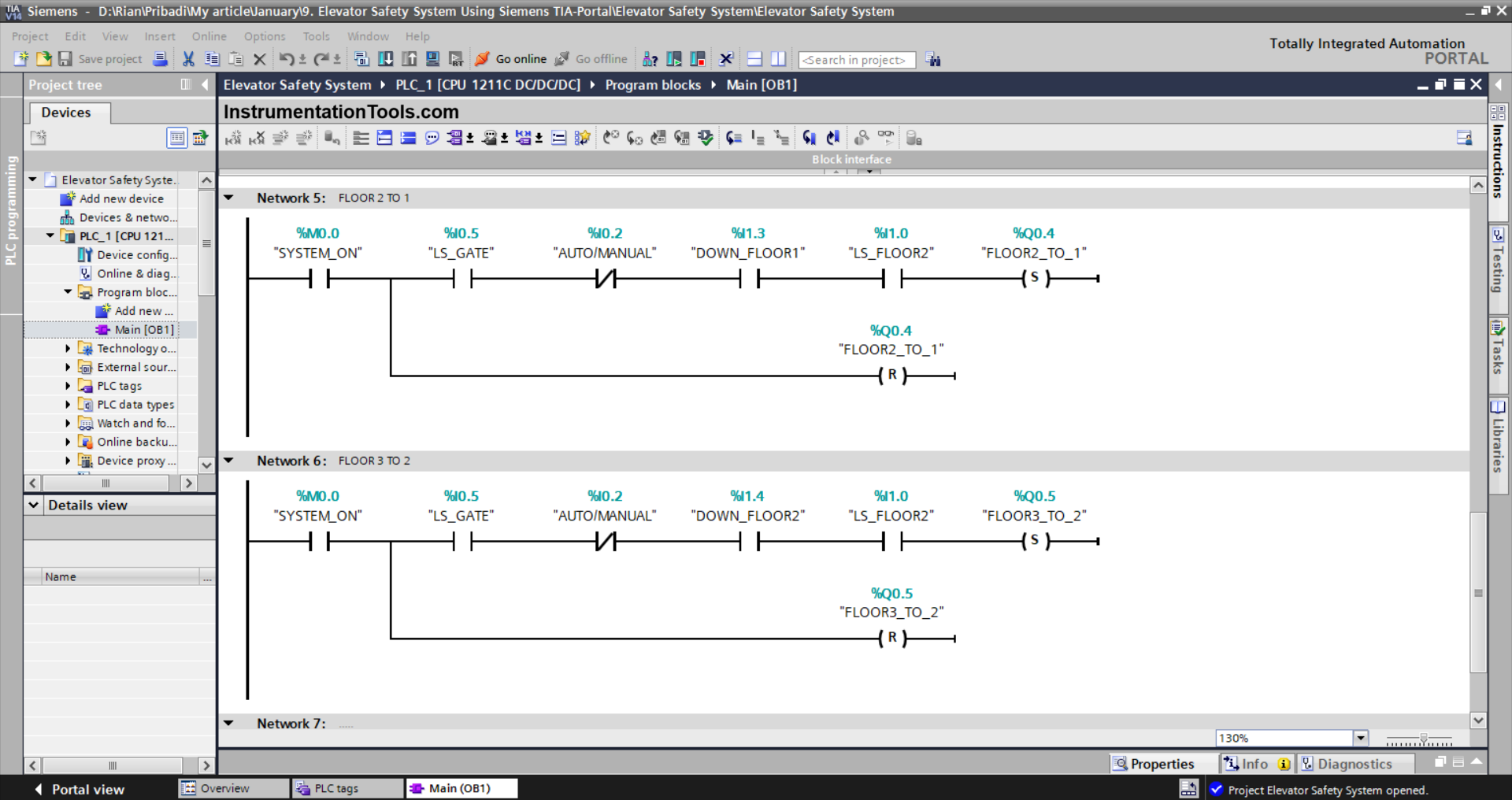The width and height of the screenshot is (1512, 800).
Task: Click the print icon in main toolbar
Action: [x=160, y=59]
